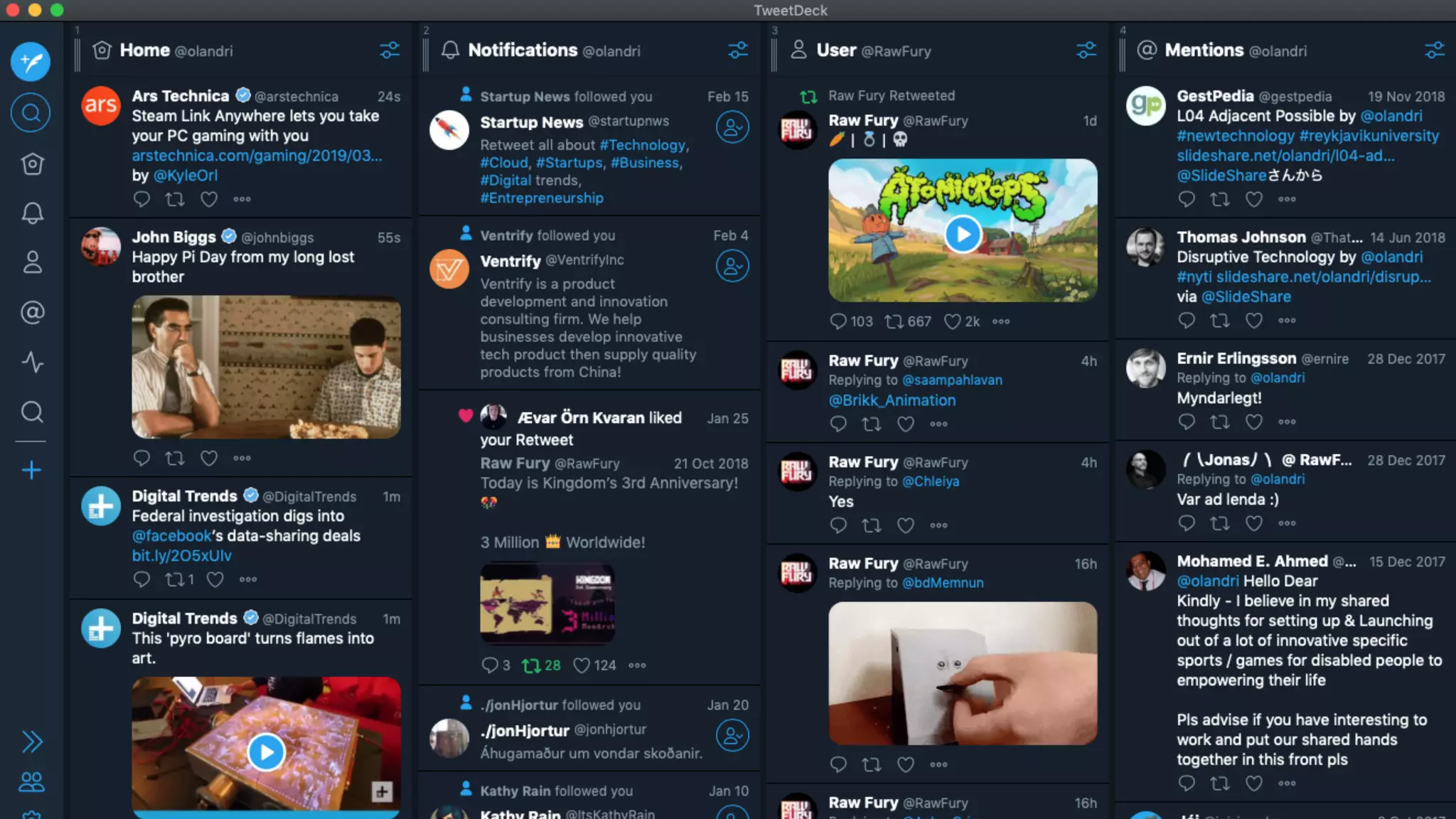Toggle follow for Ventrify account

732,266
